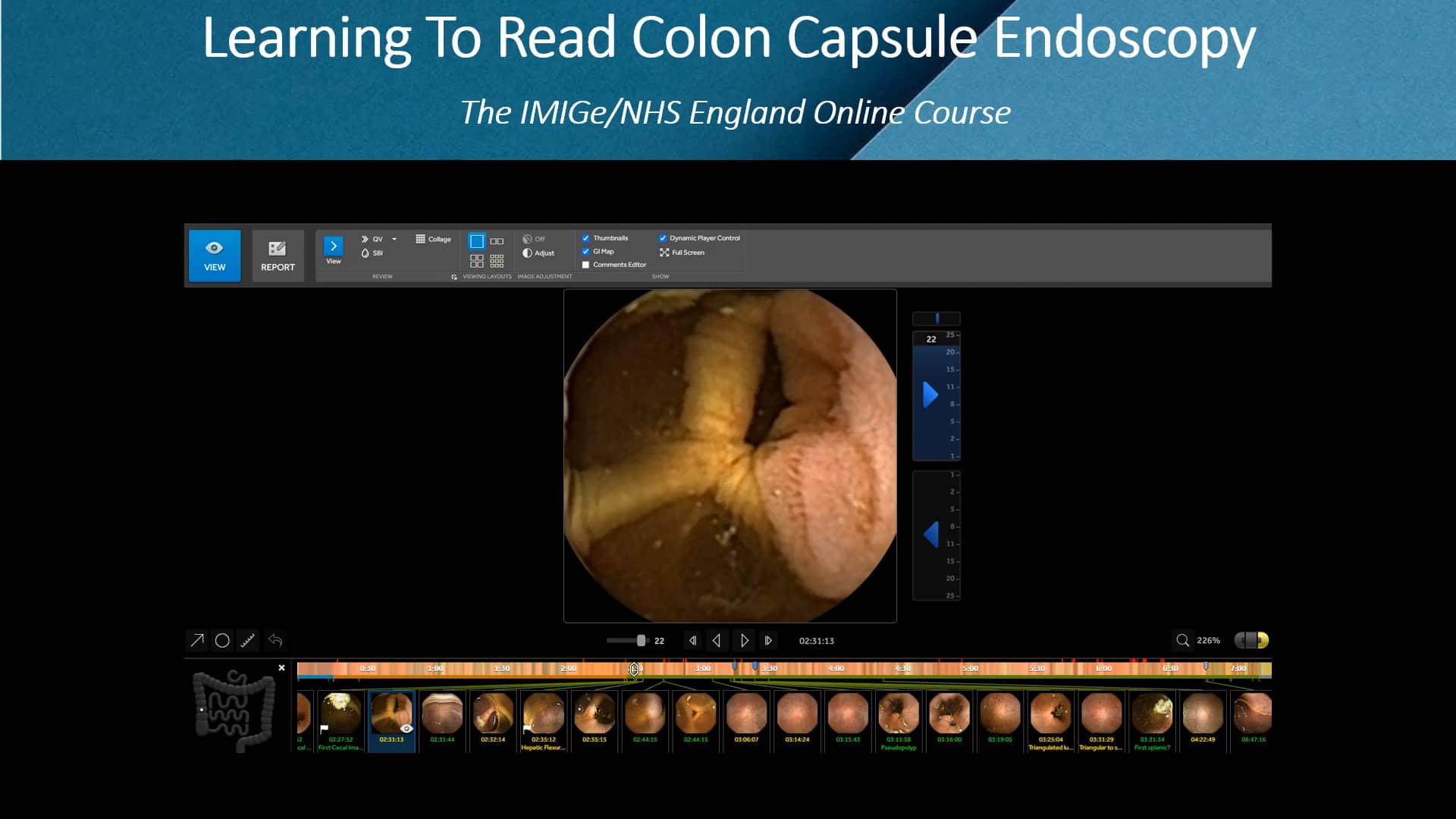Disable the Thumbnails checkbox
The width and height of the screenshot is (1456, 819).
click(x=585, y=237)
